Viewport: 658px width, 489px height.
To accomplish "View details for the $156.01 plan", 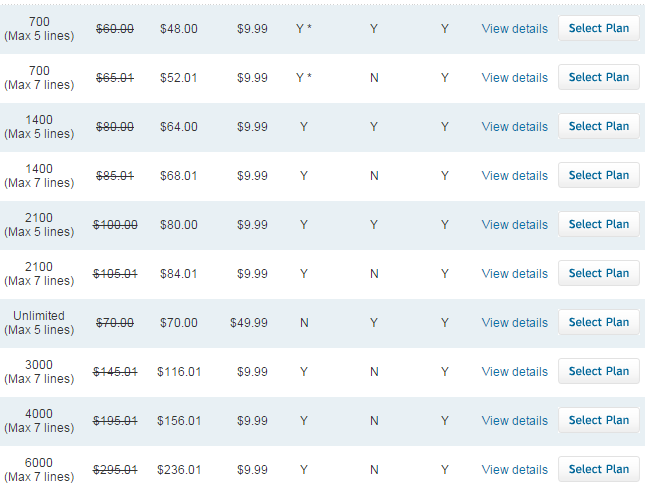I will click(x=514, y=421).
